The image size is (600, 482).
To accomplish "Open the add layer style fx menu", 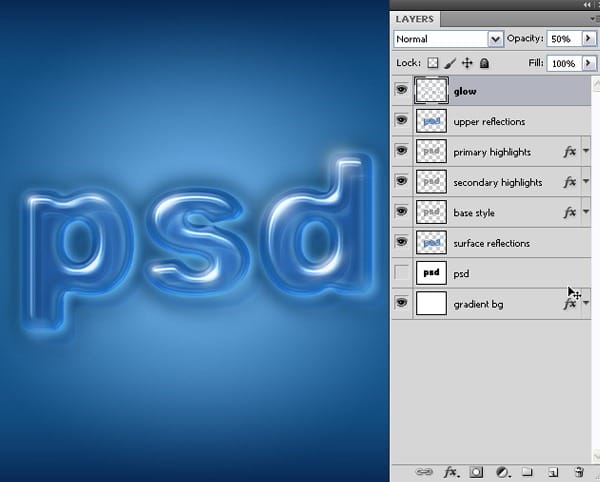I will [x=451, y=472].
